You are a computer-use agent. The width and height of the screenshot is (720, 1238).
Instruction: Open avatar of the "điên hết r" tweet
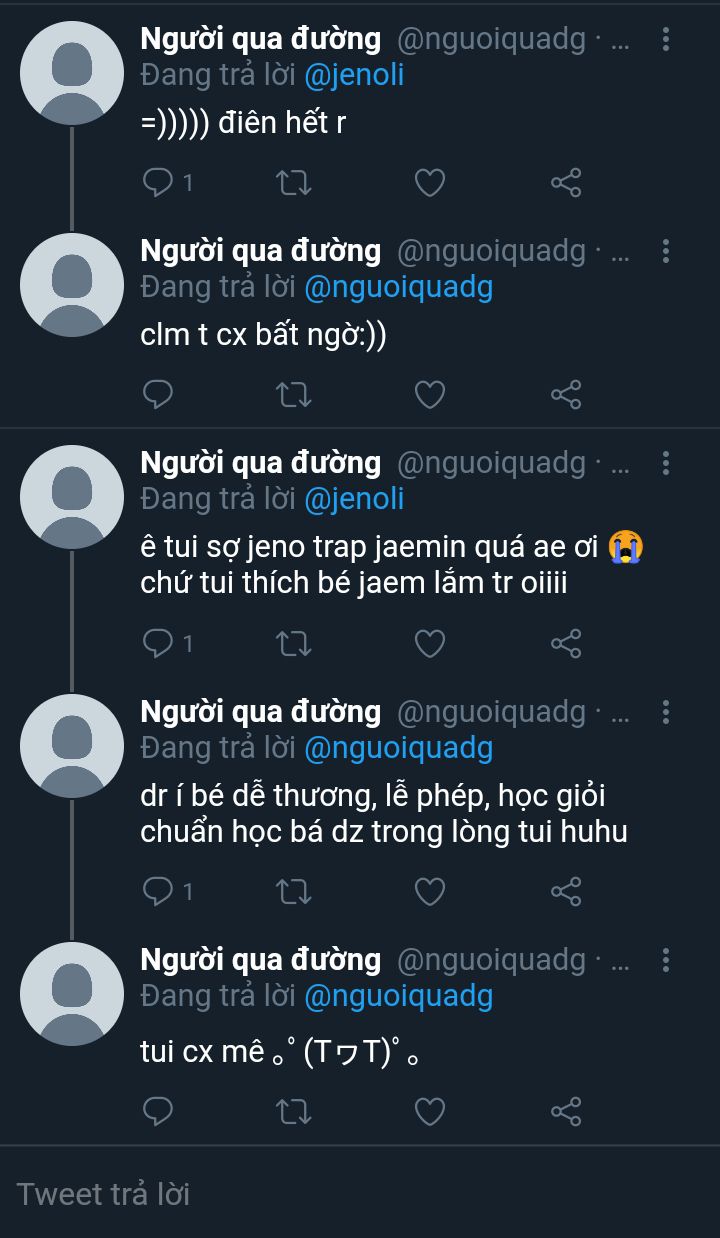pyautogui.click(x=71, y=74)
